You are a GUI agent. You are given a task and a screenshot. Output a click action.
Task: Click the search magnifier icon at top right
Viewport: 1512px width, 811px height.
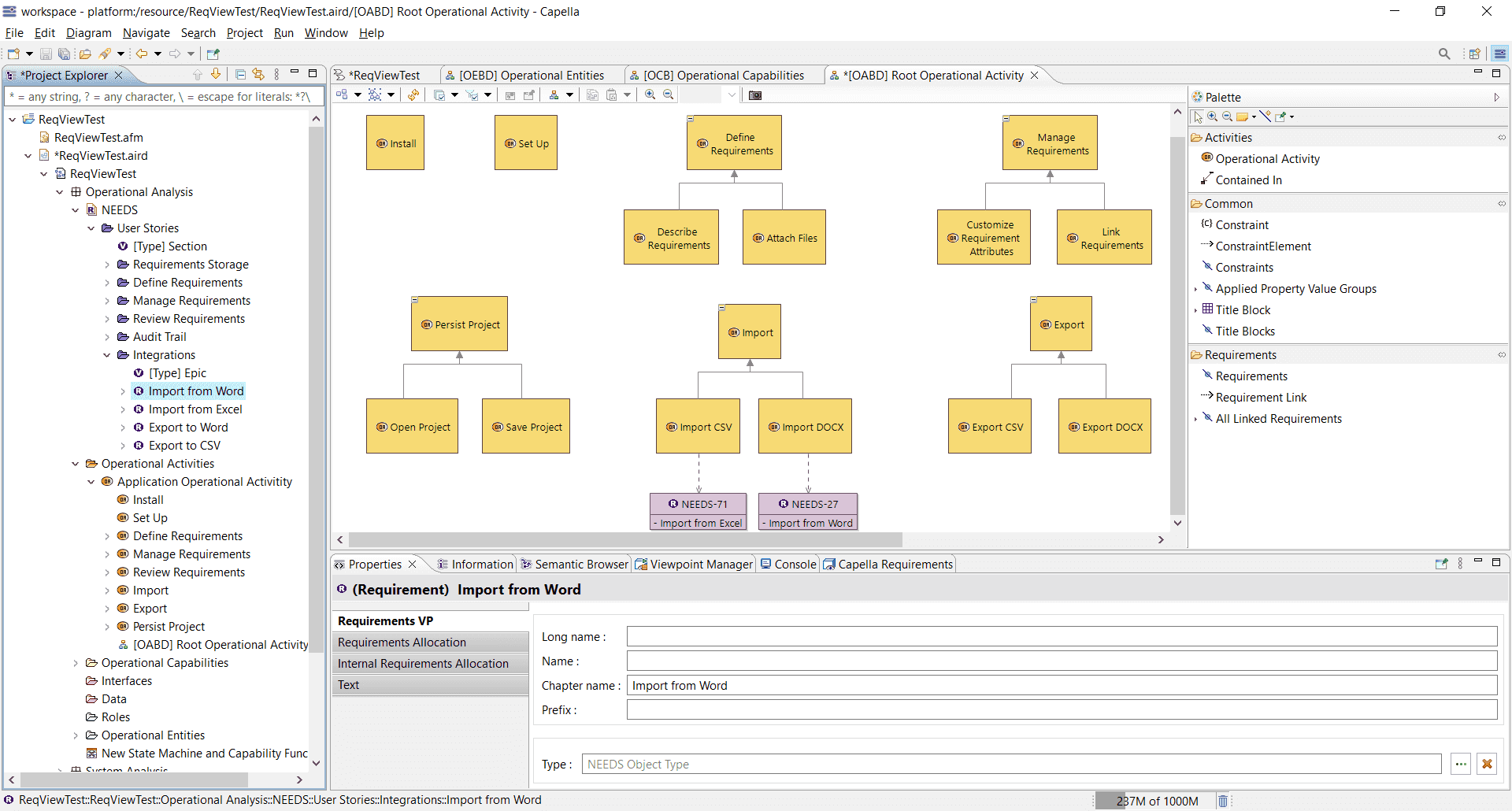(x=1444, y=54)
